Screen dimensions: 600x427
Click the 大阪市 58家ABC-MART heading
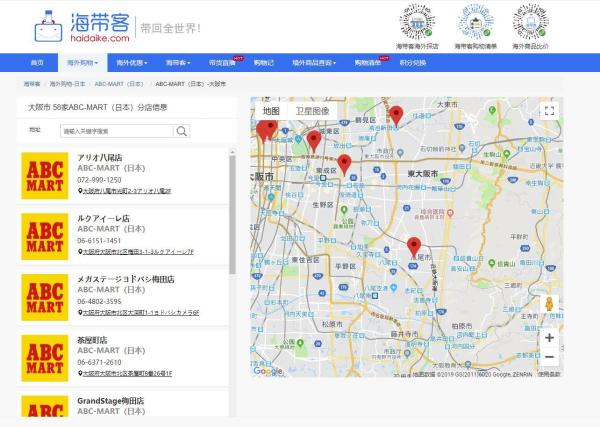pyautogui.click(x=98, y=108)
